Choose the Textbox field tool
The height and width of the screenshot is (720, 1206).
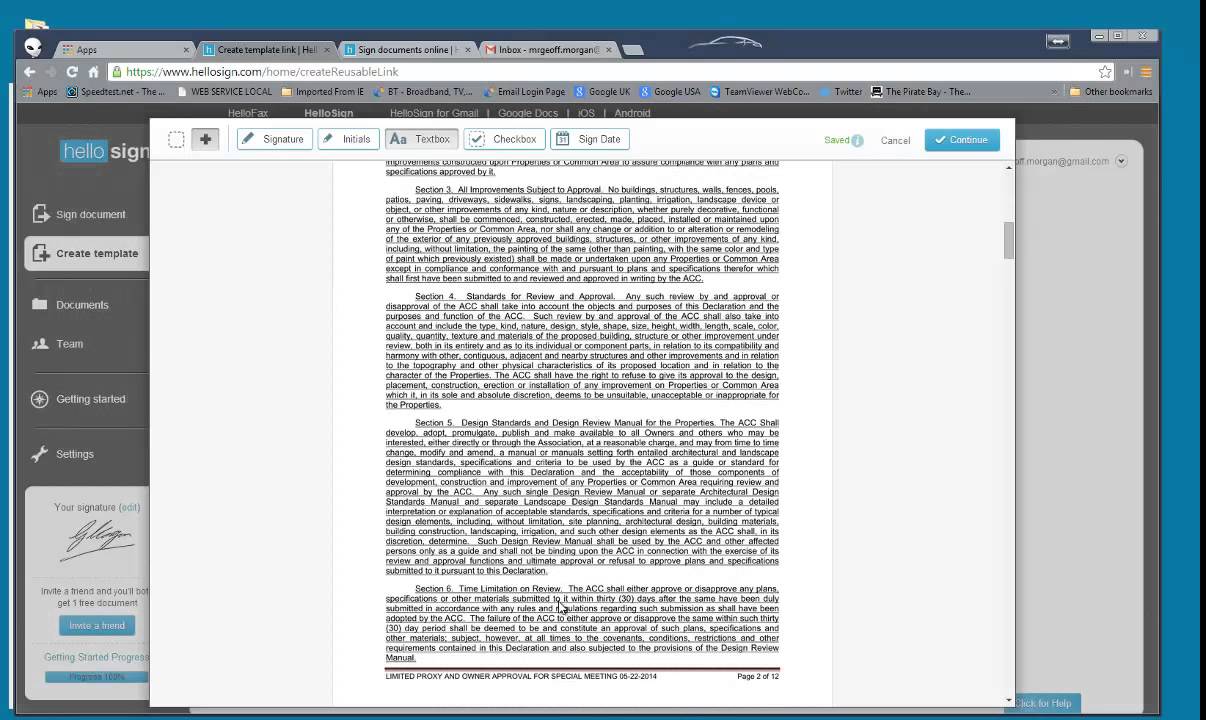[x=421, y=140]
